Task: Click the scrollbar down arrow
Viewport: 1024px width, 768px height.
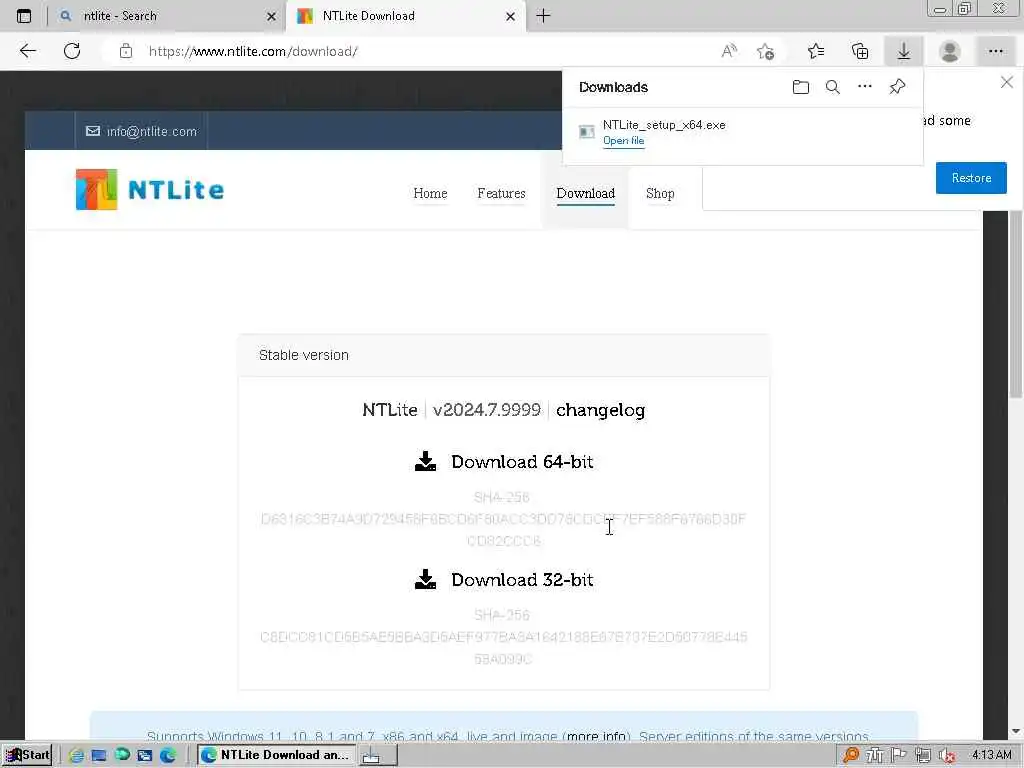Action: 1016,731
